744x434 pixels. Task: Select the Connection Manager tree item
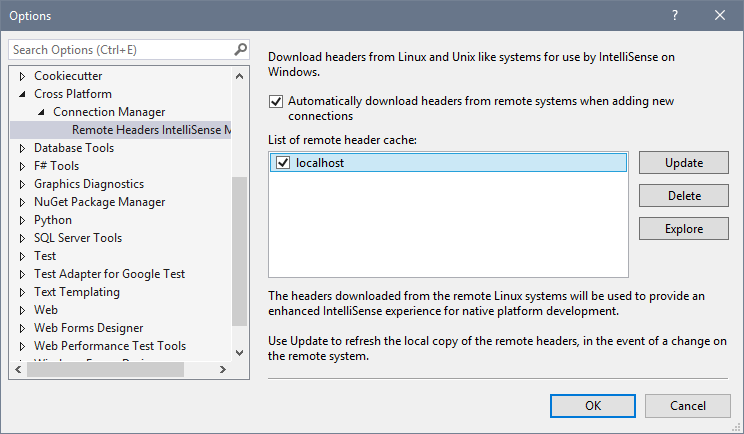click(109, 112)
